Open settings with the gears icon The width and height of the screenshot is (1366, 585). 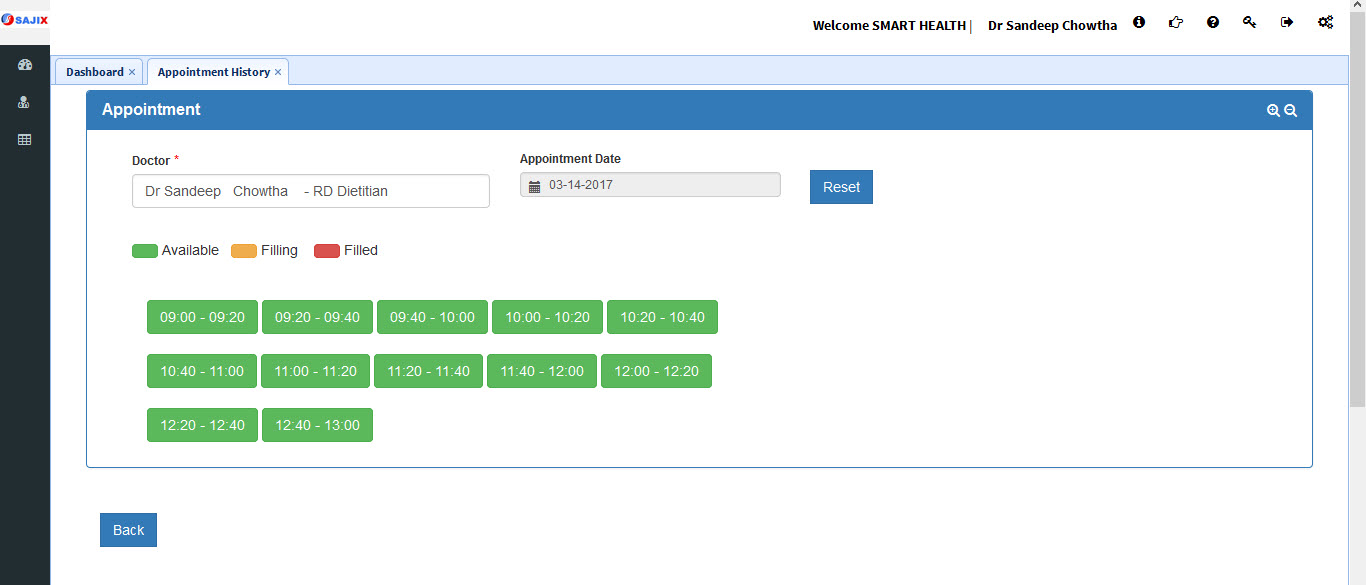[x=1325, y=22]
